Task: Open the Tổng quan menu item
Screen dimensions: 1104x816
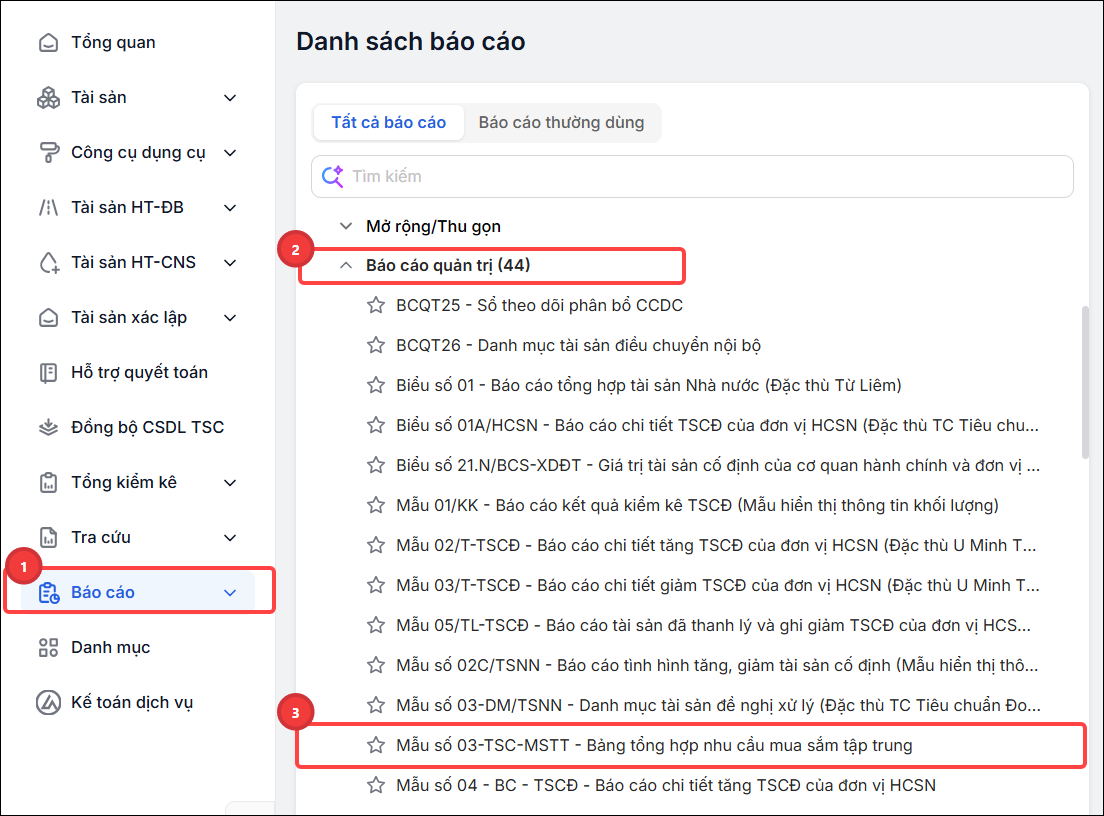Action: [113, 42]
